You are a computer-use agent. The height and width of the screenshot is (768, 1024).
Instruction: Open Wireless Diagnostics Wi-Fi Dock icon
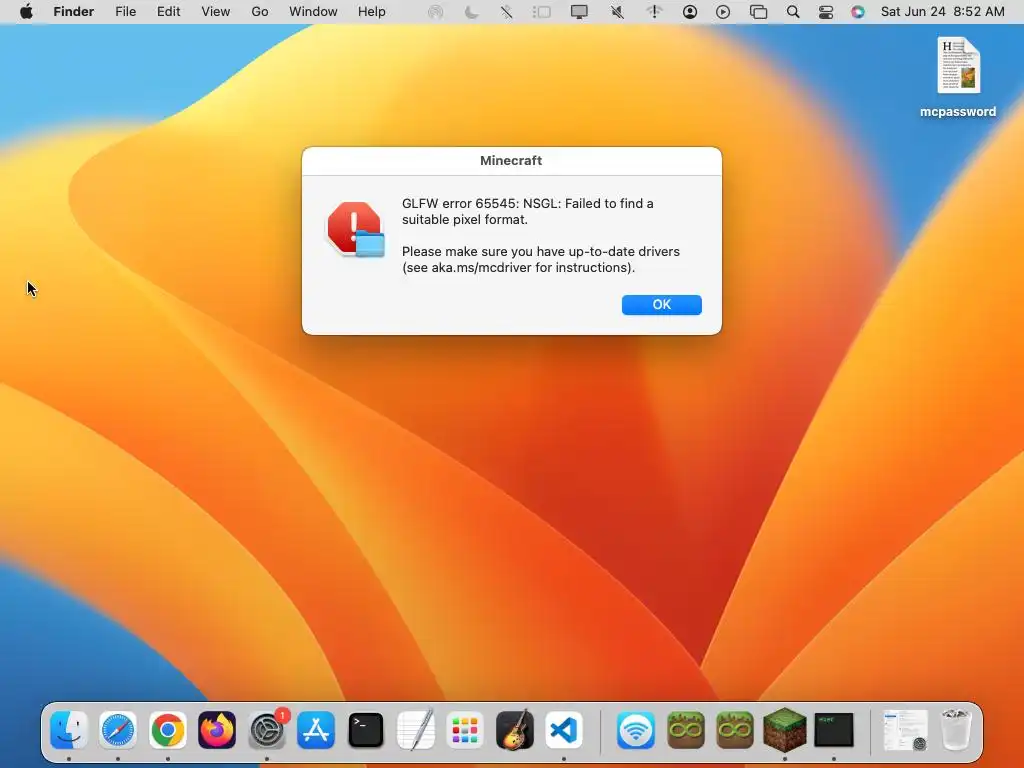coord(635,729)
